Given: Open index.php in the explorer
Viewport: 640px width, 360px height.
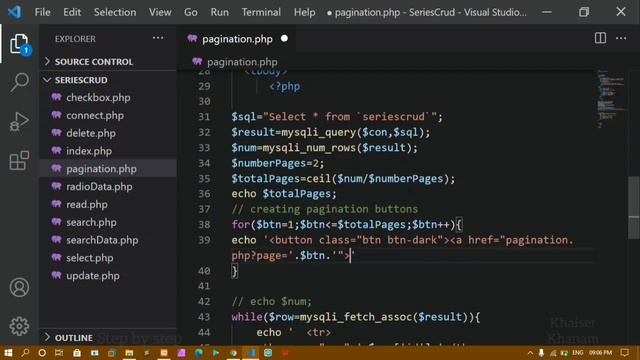Looking at the screenshot, I should pos(89,151).
